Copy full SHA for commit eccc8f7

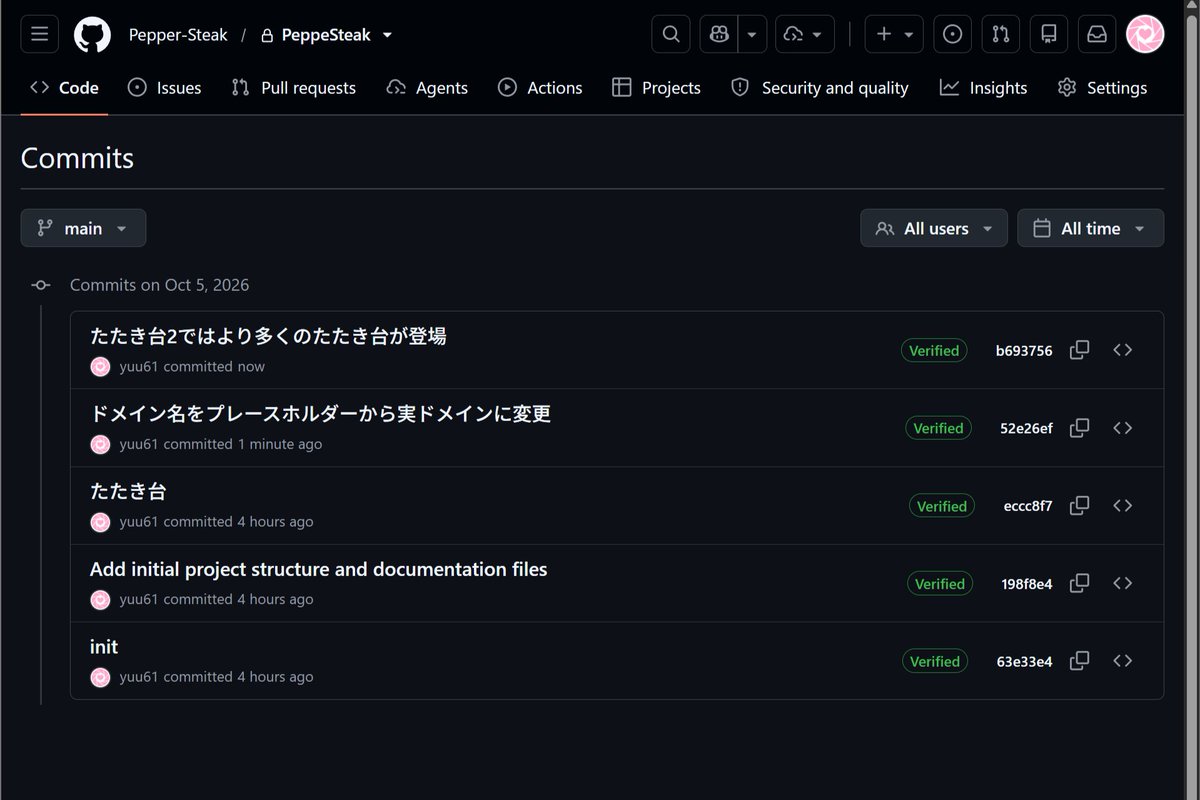click(1080, 506)
